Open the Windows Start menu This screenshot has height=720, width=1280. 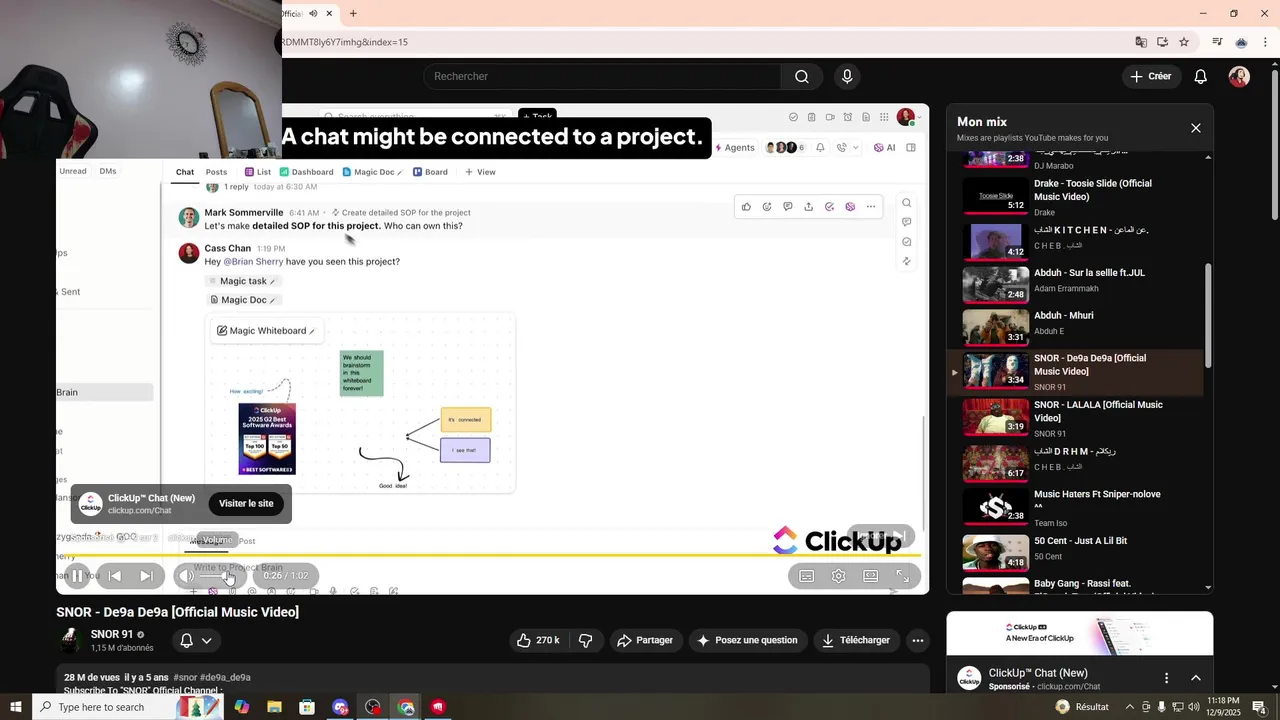click(x=15, y=707)
